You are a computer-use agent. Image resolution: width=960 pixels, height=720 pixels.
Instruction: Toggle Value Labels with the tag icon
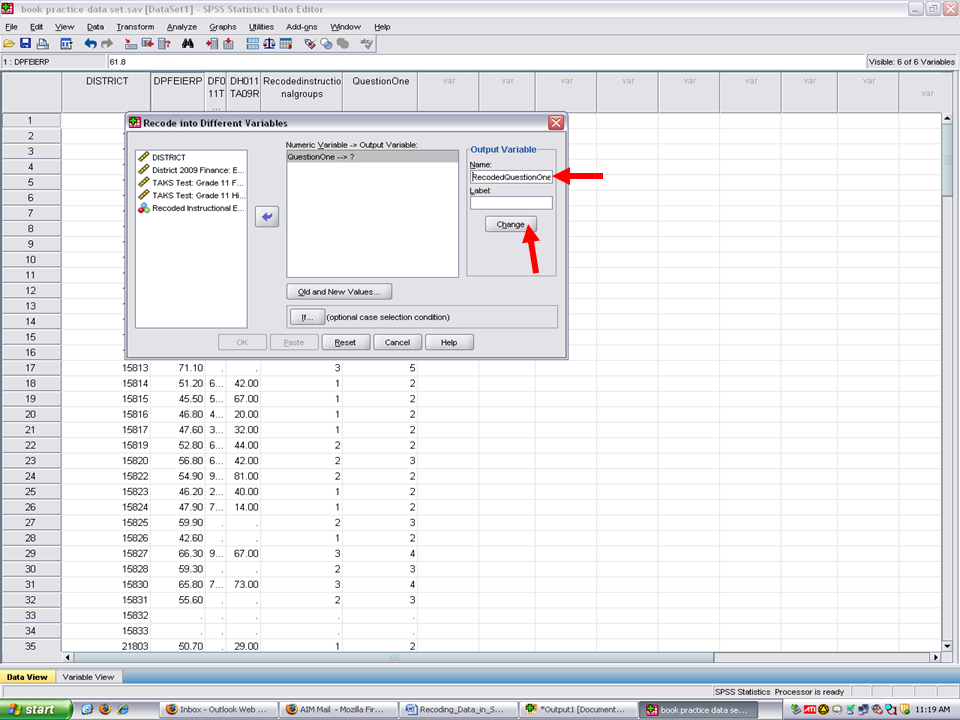pyautogui.click(x=310, y=44)
